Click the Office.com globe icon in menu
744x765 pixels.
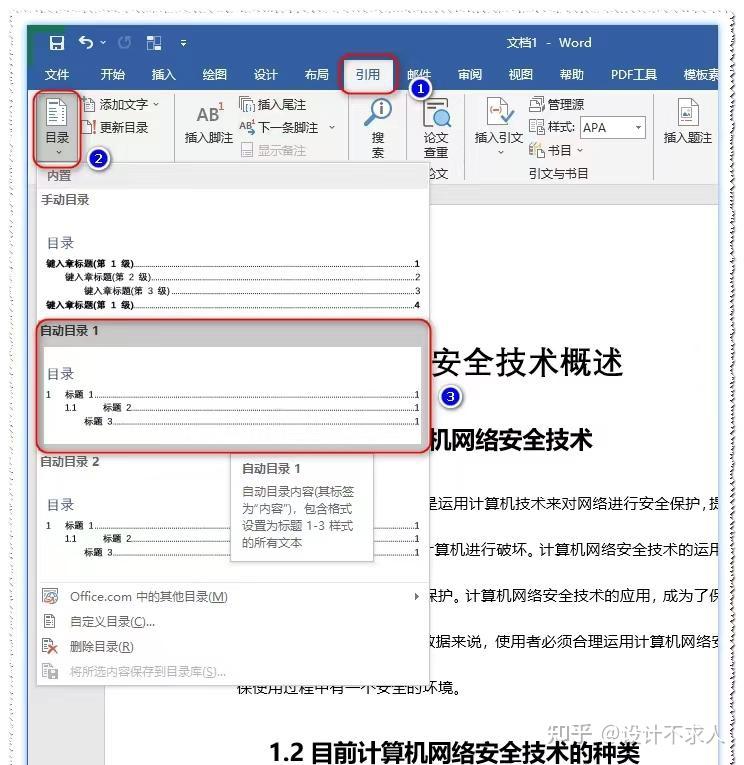point(50,596)
